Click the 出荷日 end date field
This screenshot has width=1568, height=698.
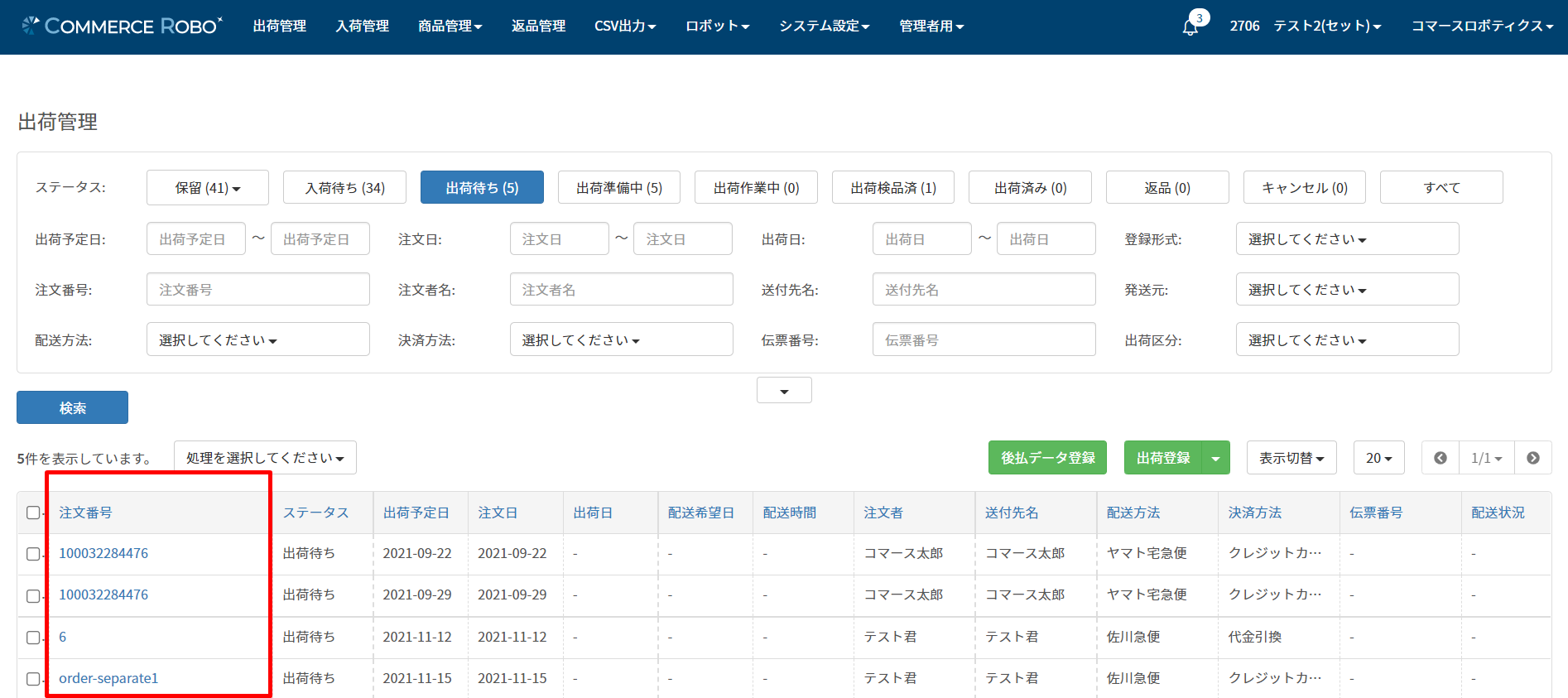1046,238
